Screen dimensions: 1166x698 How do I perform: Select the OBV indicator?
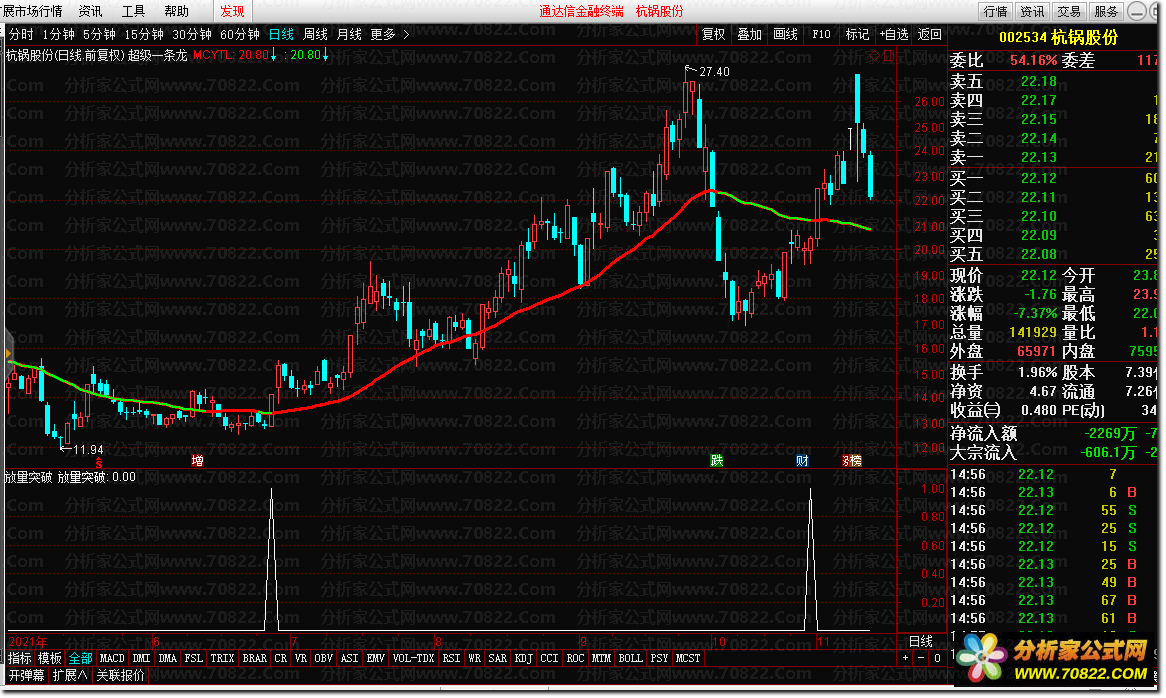click(323, 658)
